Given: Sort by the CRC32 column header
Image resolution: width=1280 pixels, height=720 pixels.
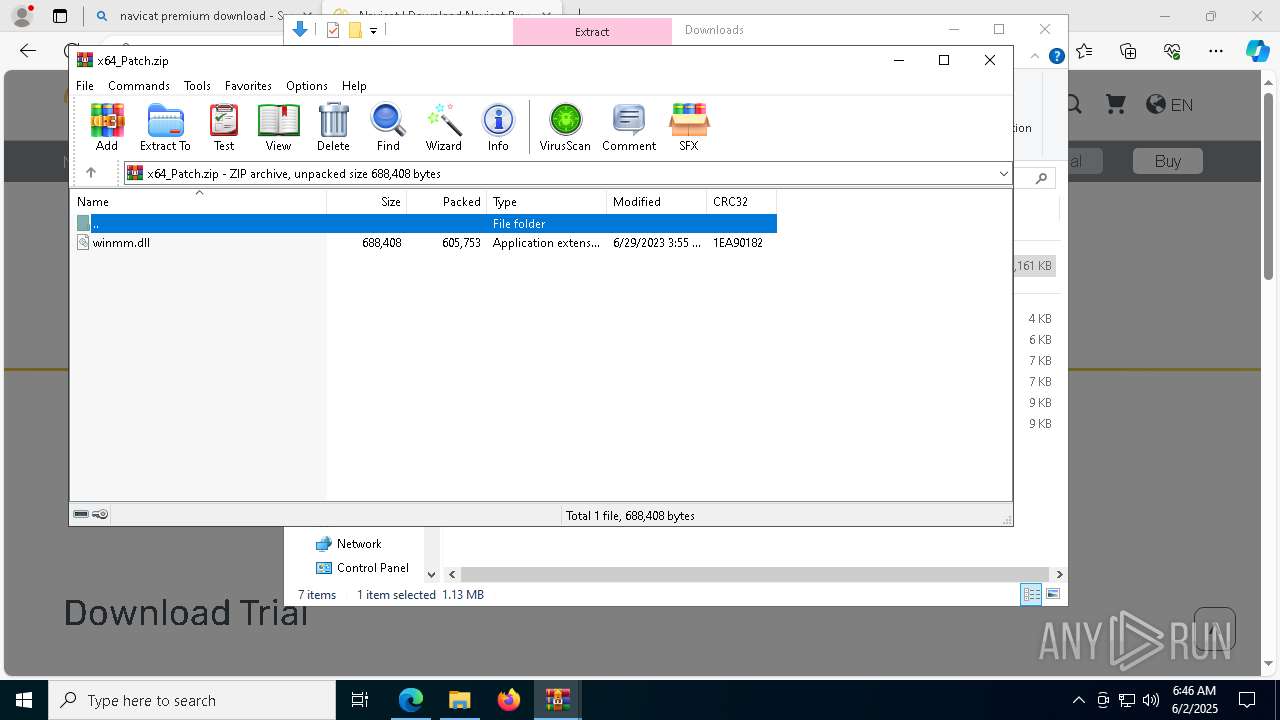Looking at the screenshot, I should [741, 201].
